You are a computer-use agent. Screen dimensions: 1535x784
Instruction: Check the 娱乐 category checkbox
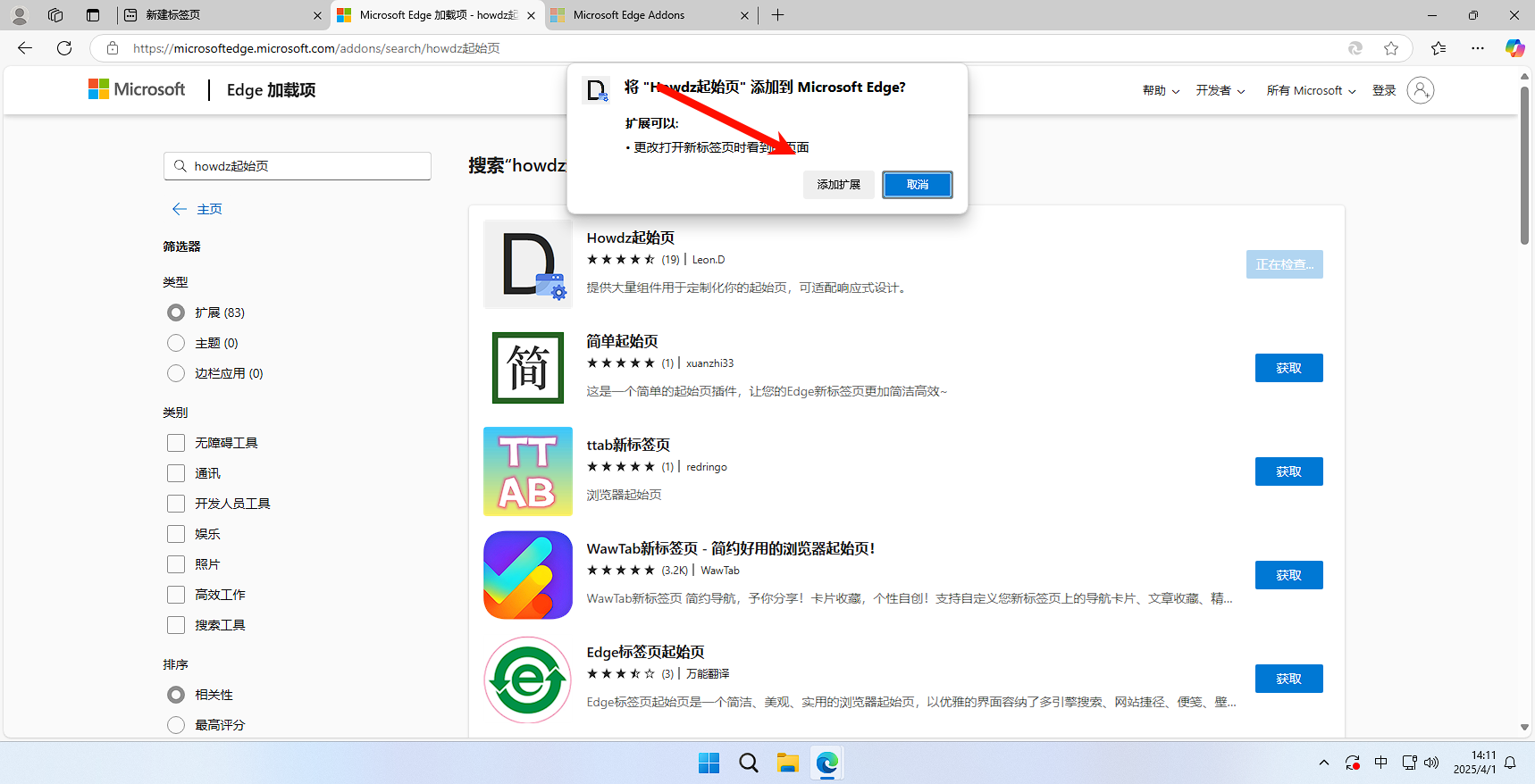click(176, 534)
